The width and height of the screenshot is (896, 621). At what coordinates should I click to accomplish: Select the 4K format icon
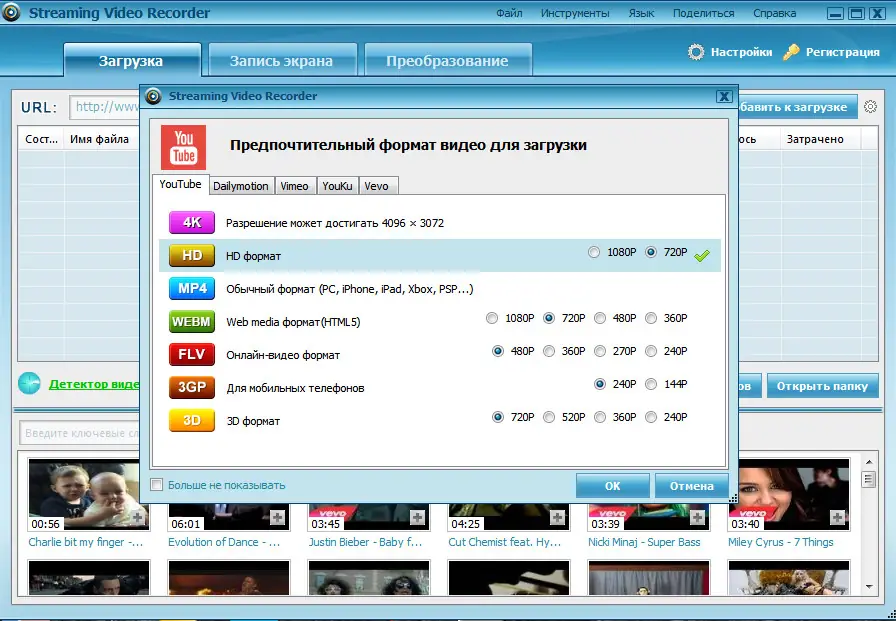[191, 221]
